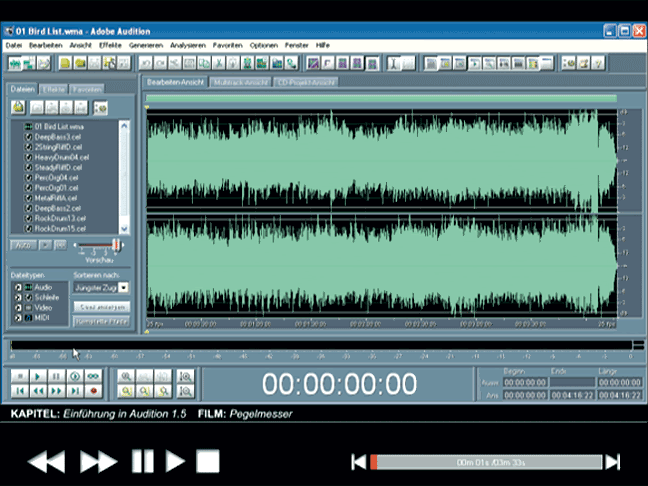Pause audio in Audition transport controls

(56, 376)
